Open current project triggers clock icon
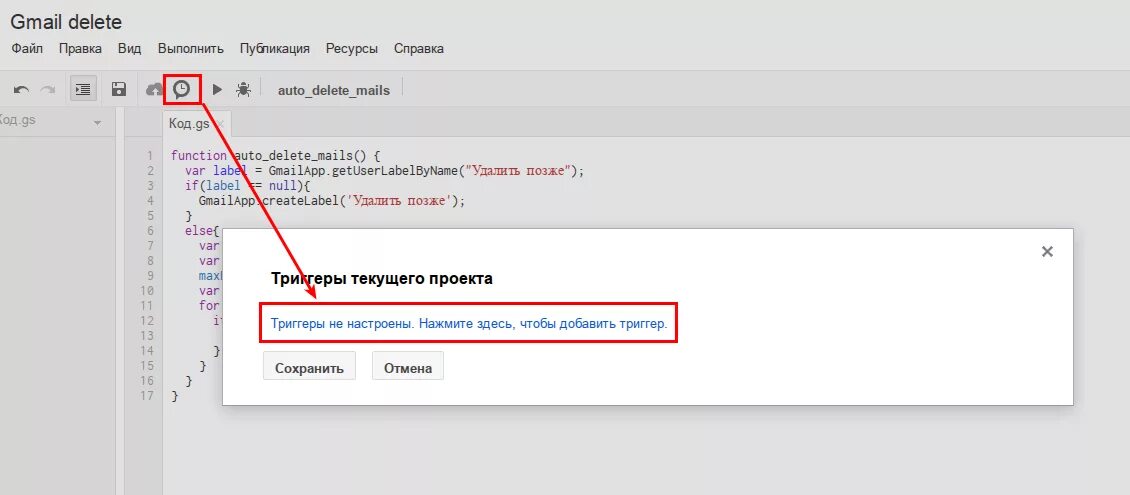Image resolution: width=1130 pixels, height=495 pixels. (182, 89)
